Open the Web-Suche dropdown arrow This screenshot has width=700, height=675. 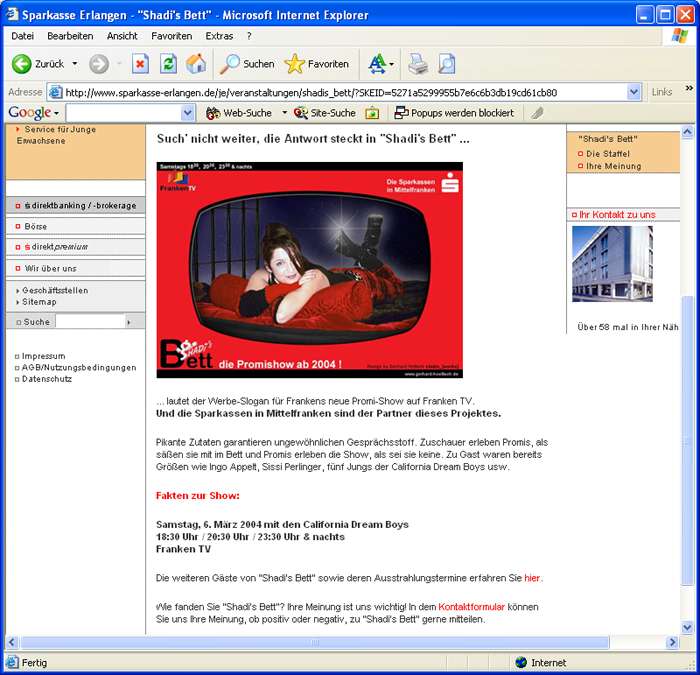[x=284, y=113]
